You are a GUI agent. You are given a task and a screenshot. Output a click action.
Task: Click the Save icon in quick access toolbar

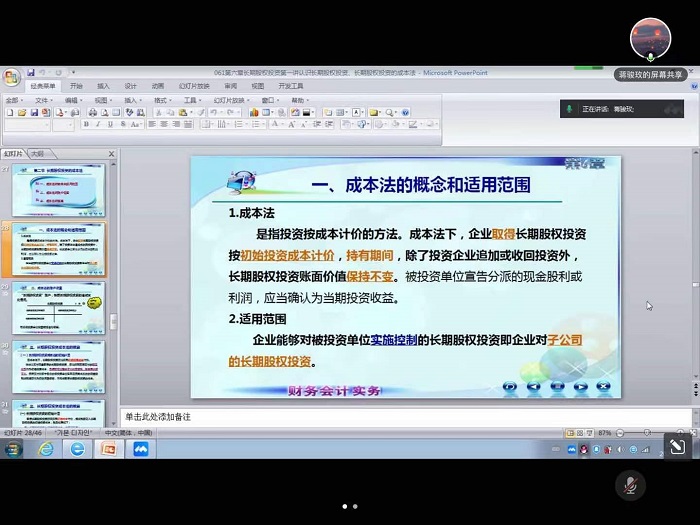point(31,73)
